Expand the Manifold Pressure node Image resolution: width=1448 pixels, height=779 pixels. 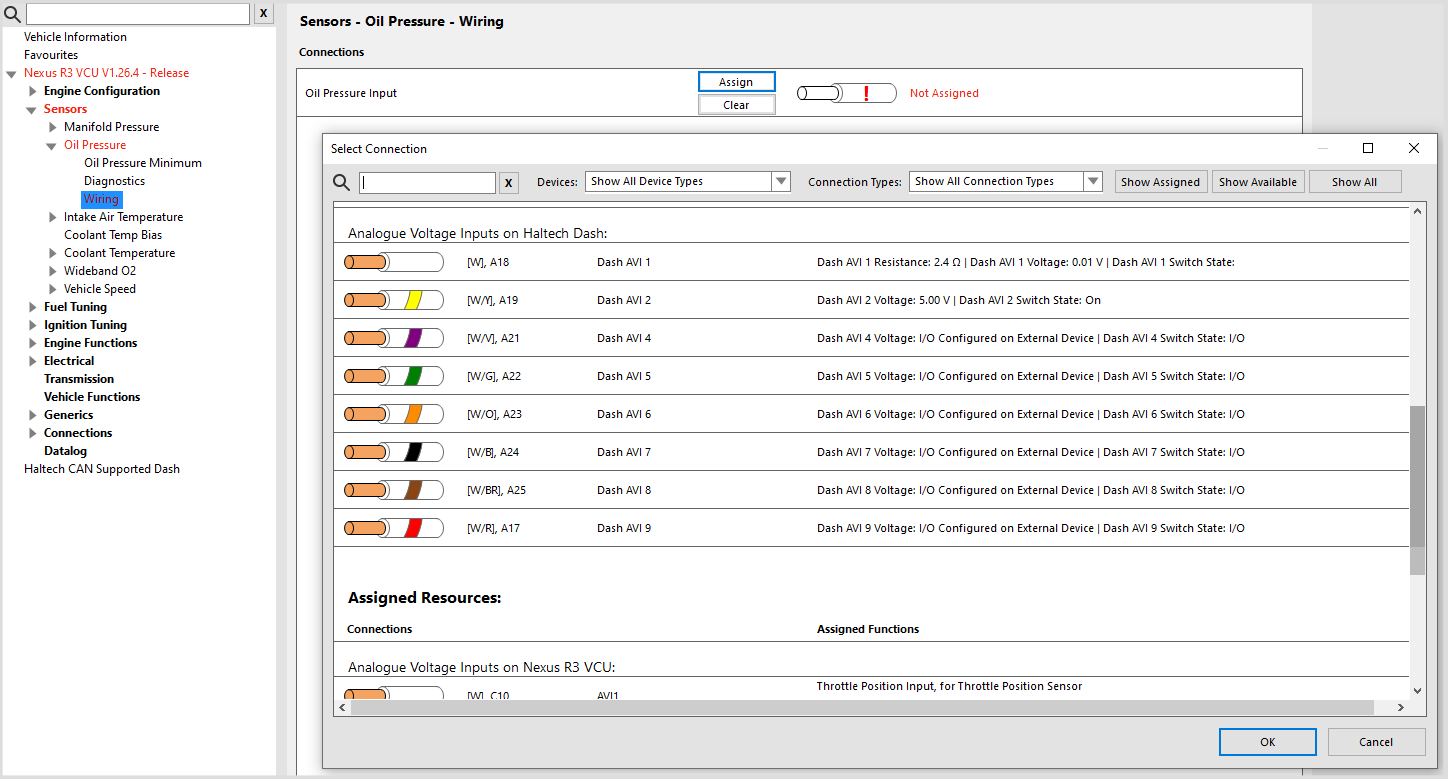[x=53, y=127]
